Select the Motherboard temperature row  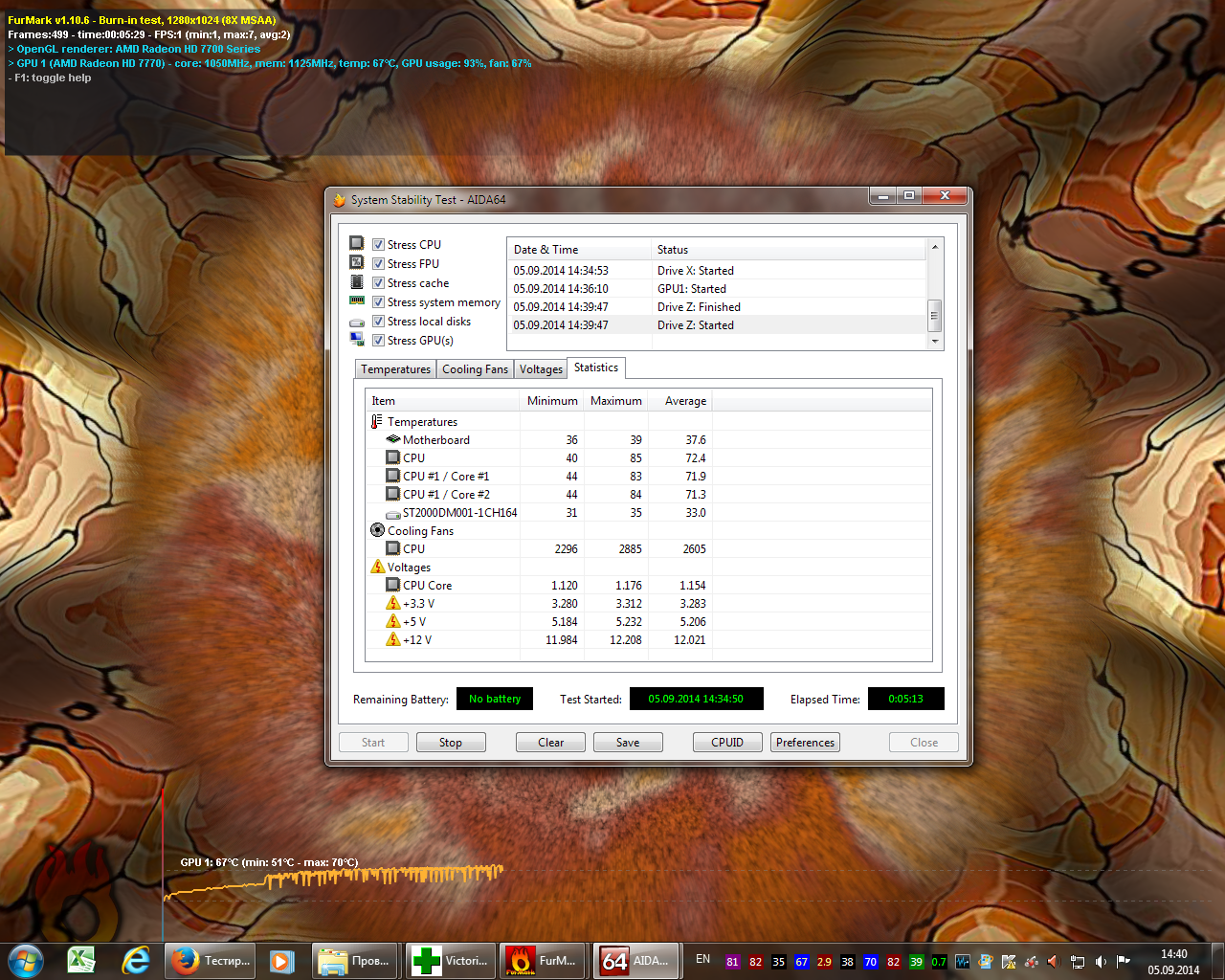pyautogui.click(x=436, y=440)
